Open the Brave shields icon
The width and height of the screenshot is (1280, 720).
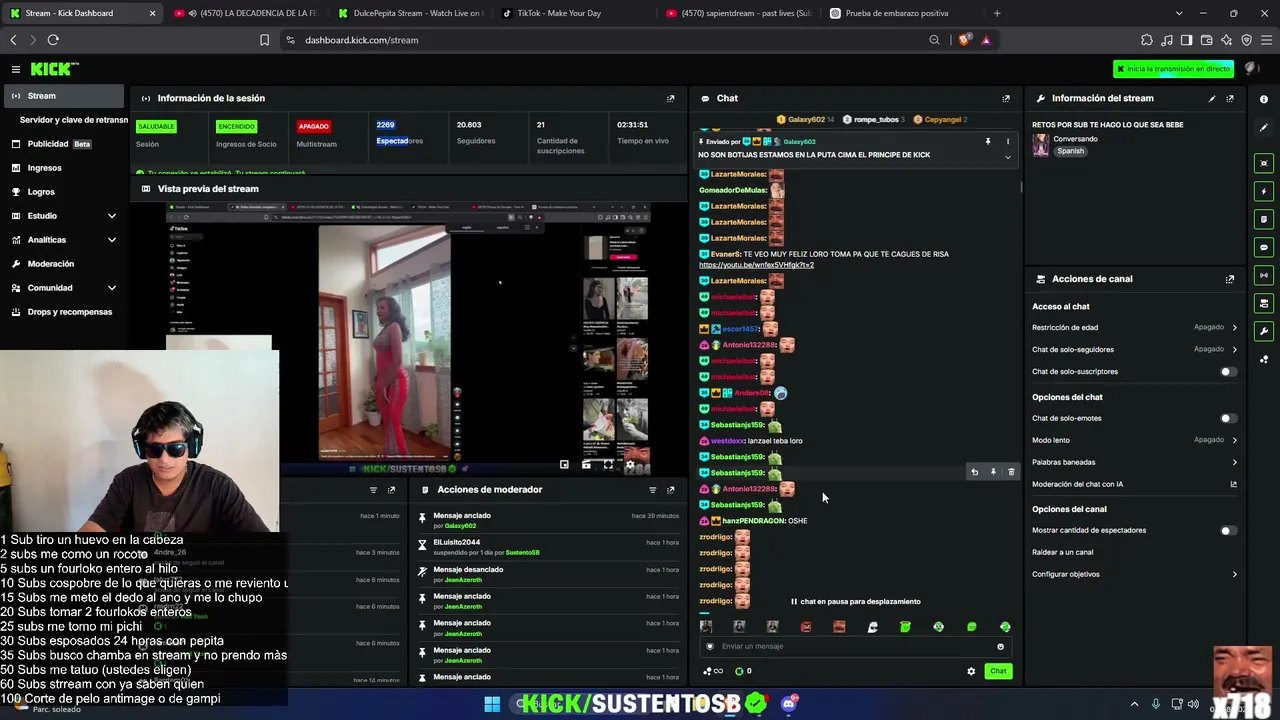964,40
